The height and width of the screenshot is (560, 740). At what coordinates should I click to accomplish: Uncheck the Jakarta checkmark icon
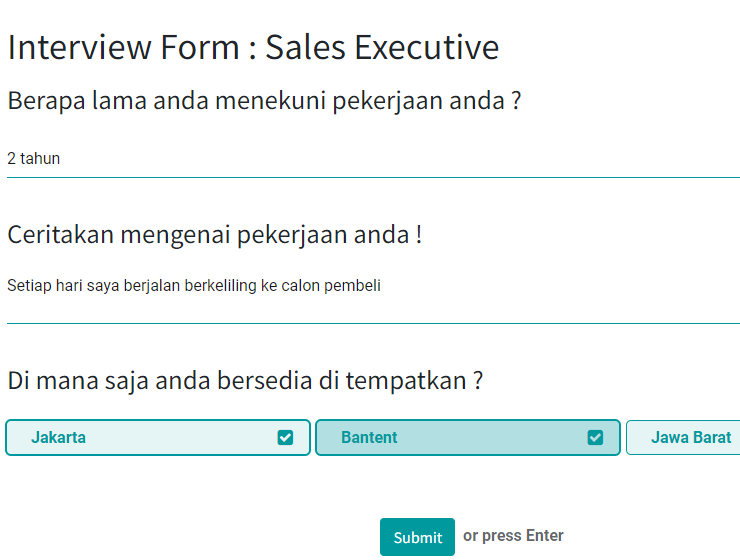point(285,437)
